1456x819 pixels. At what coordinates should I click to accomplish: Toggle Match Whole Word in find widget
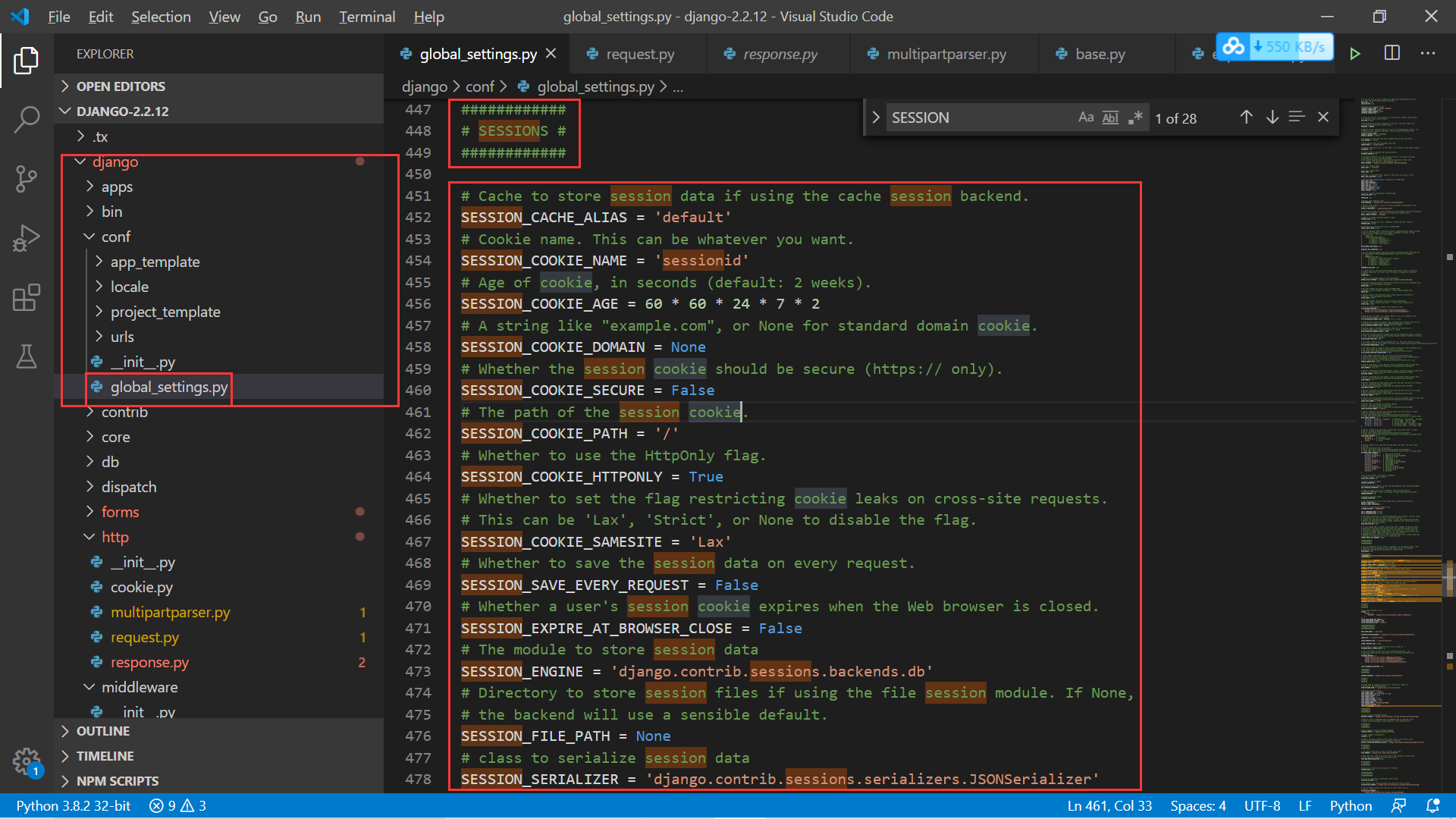(1110, 117)
